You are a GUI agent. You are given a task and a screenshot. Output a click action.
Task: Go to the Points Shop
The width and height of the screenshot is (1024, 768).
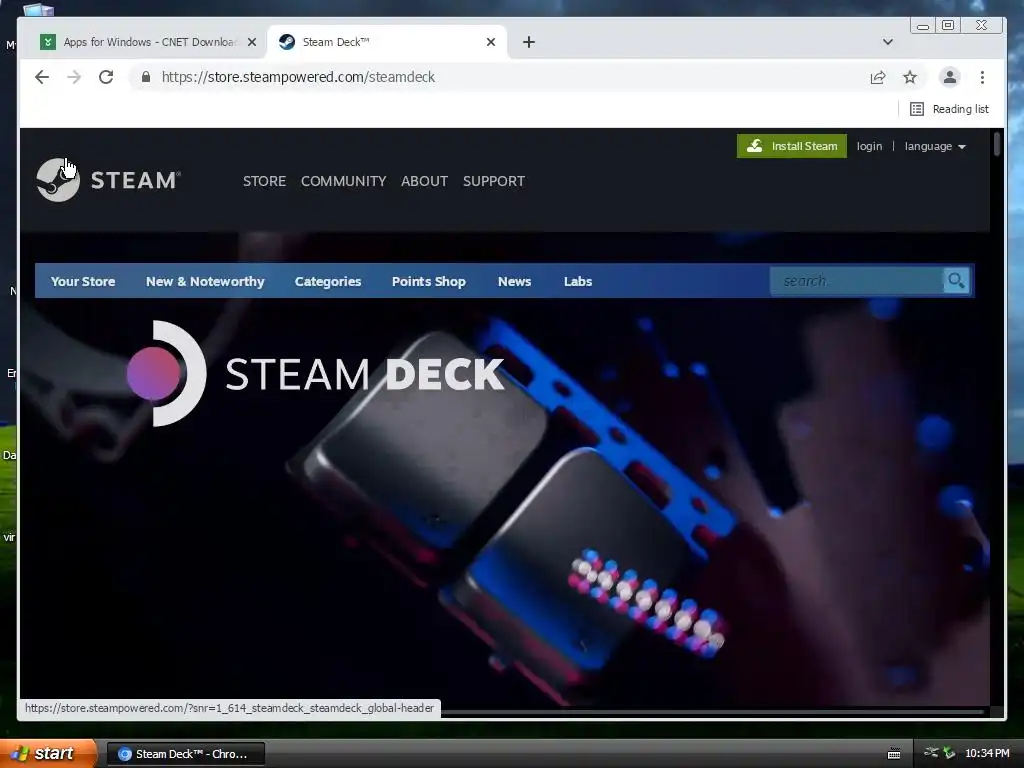coord(428,281)
